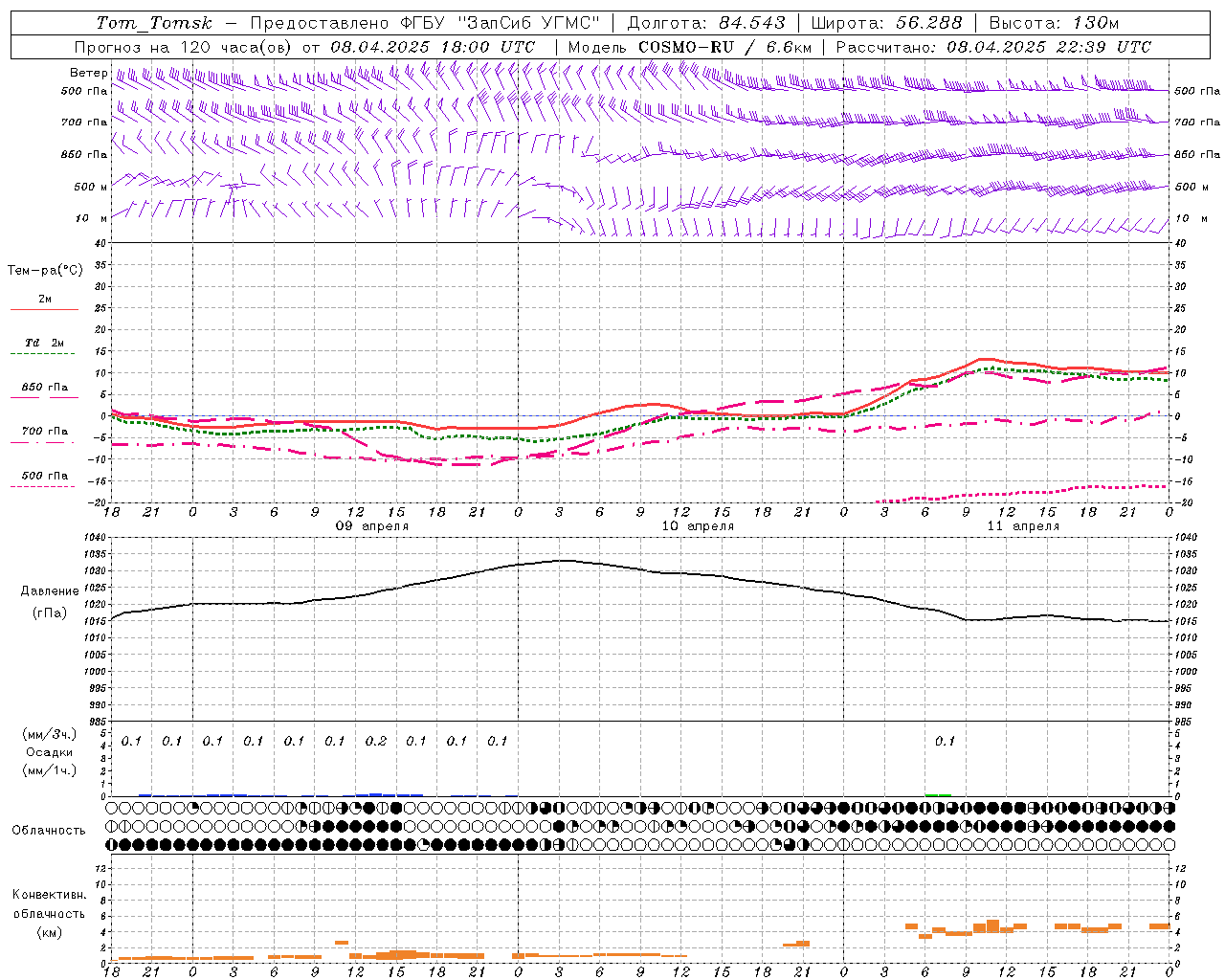1225x980 pixels.
Task: Click the '500 гПа' dotted temperature legend entry
Action: coord(44,480)
